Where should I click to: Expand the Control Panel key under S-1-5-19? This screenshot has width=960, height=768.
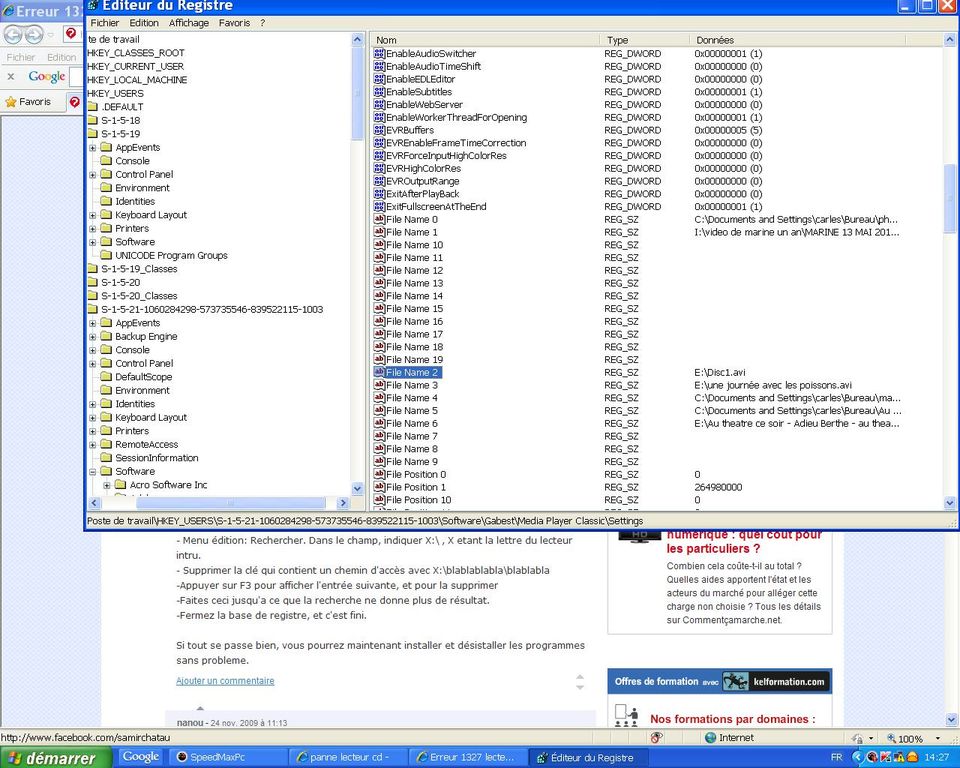(x=93, y=175)
